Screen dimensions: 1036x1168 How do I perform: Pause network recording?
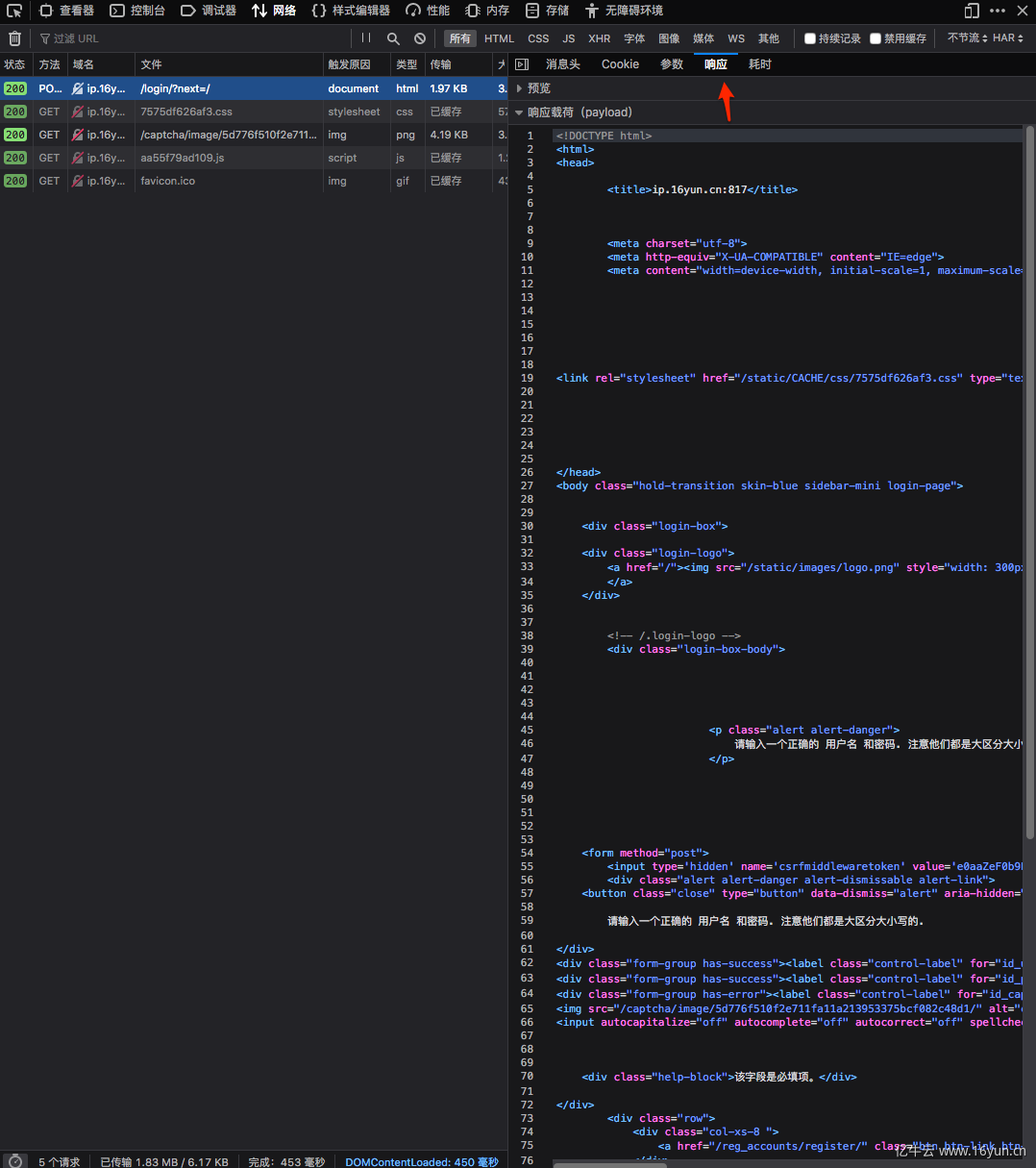point(366,38)
